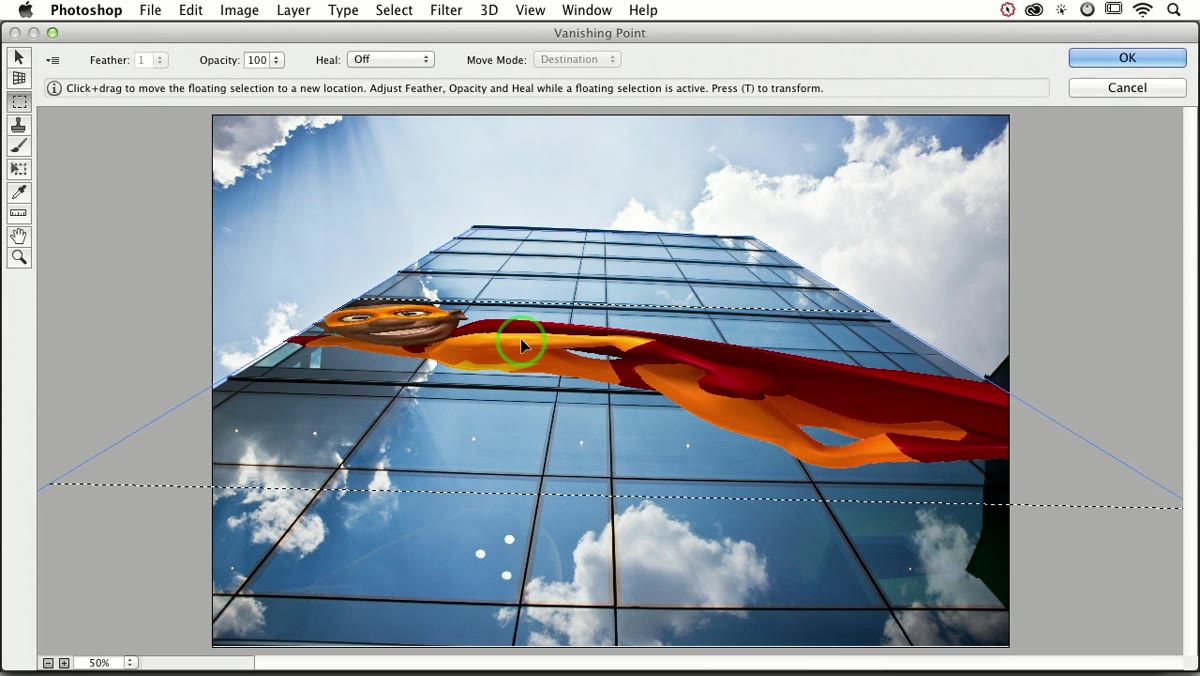Open the Select menu
1200x676 pixels.
[x=394, y=10]
